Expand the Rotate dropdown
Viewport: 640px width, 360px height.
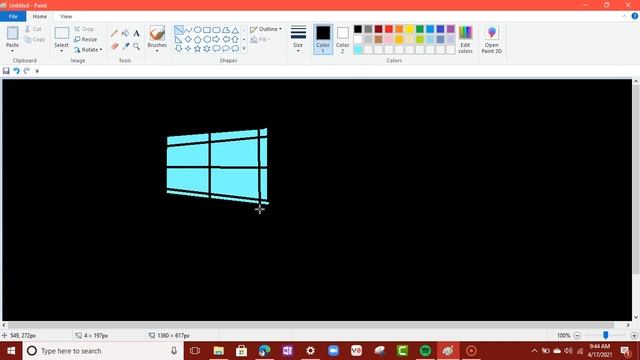click(x=101, y=50)
